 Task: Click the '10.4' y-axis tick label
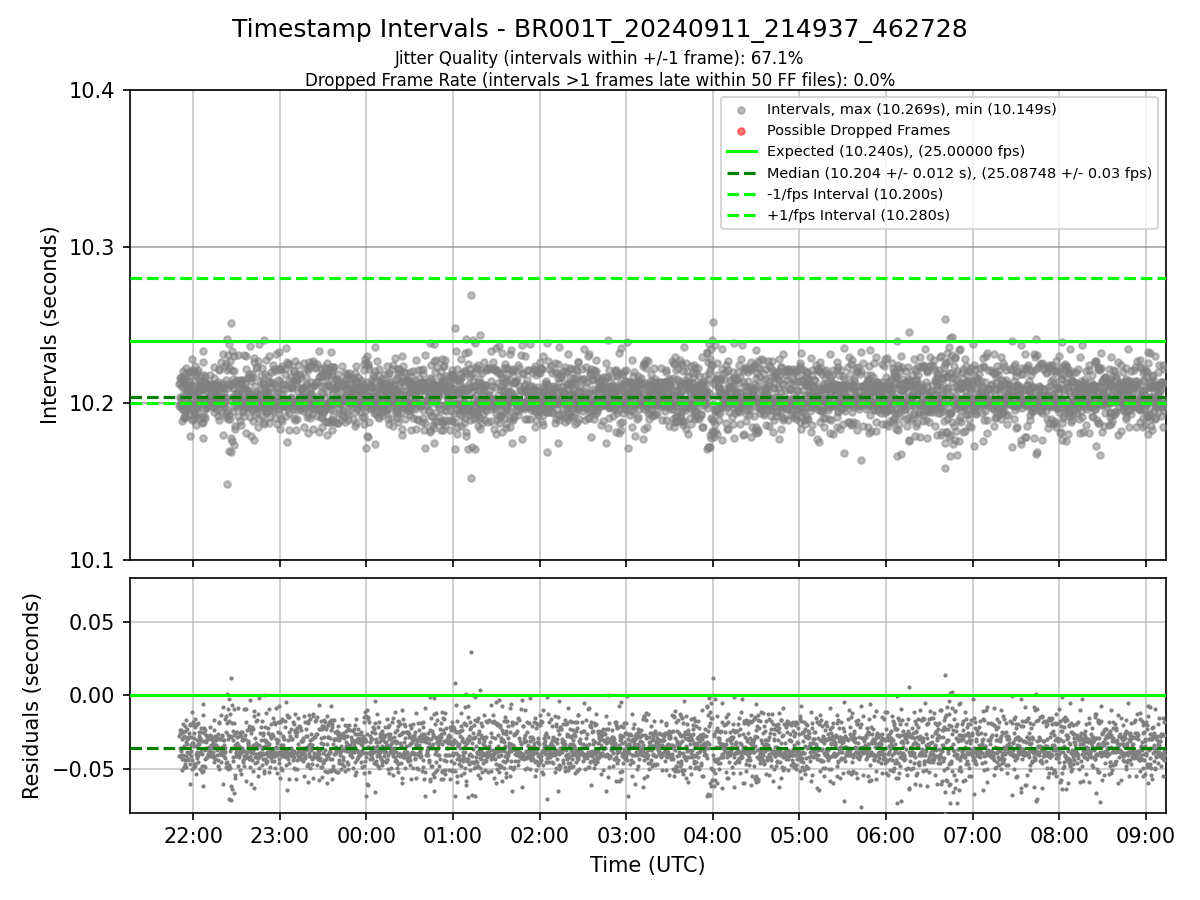pyautogui.click(x=94, y=91)
